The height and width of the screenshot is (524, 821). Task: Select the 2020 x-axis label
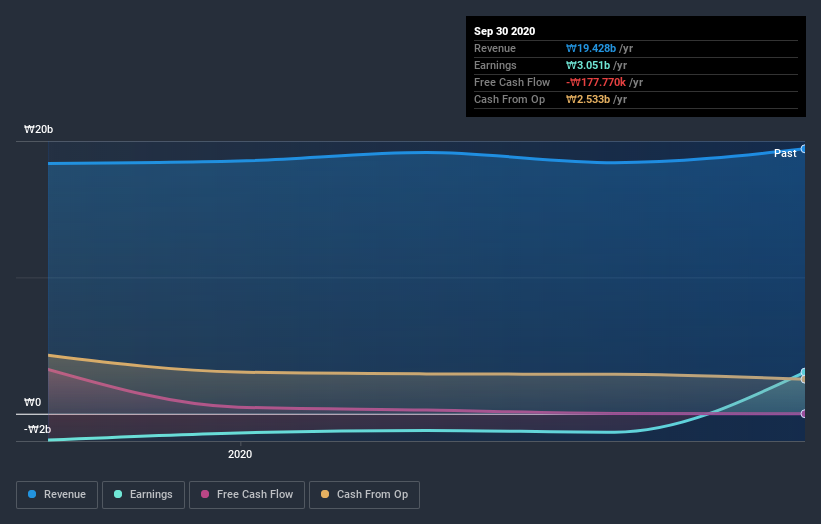click(240, 454)
